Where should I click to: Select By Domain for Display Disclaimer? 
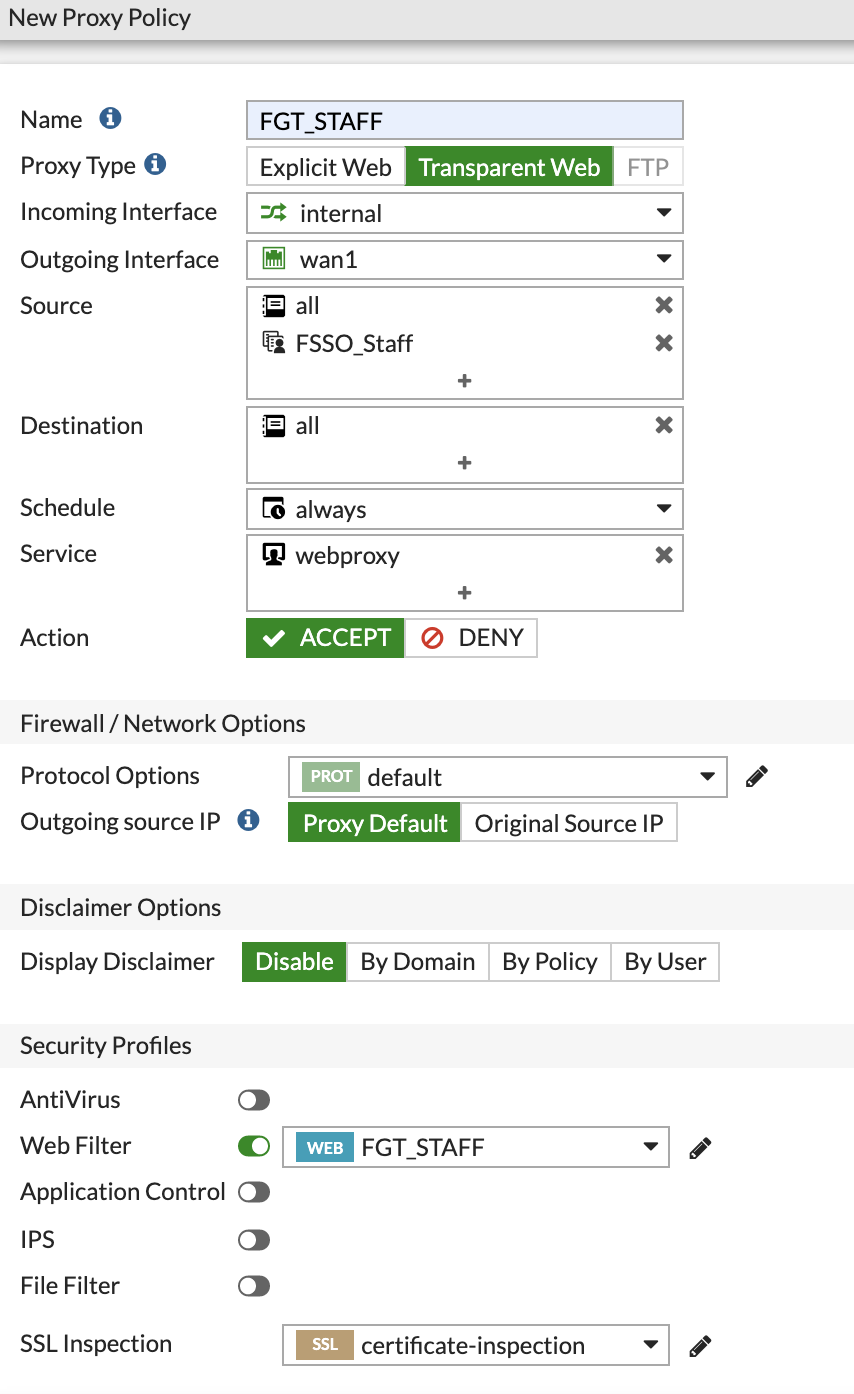click(x=417, y=961)
